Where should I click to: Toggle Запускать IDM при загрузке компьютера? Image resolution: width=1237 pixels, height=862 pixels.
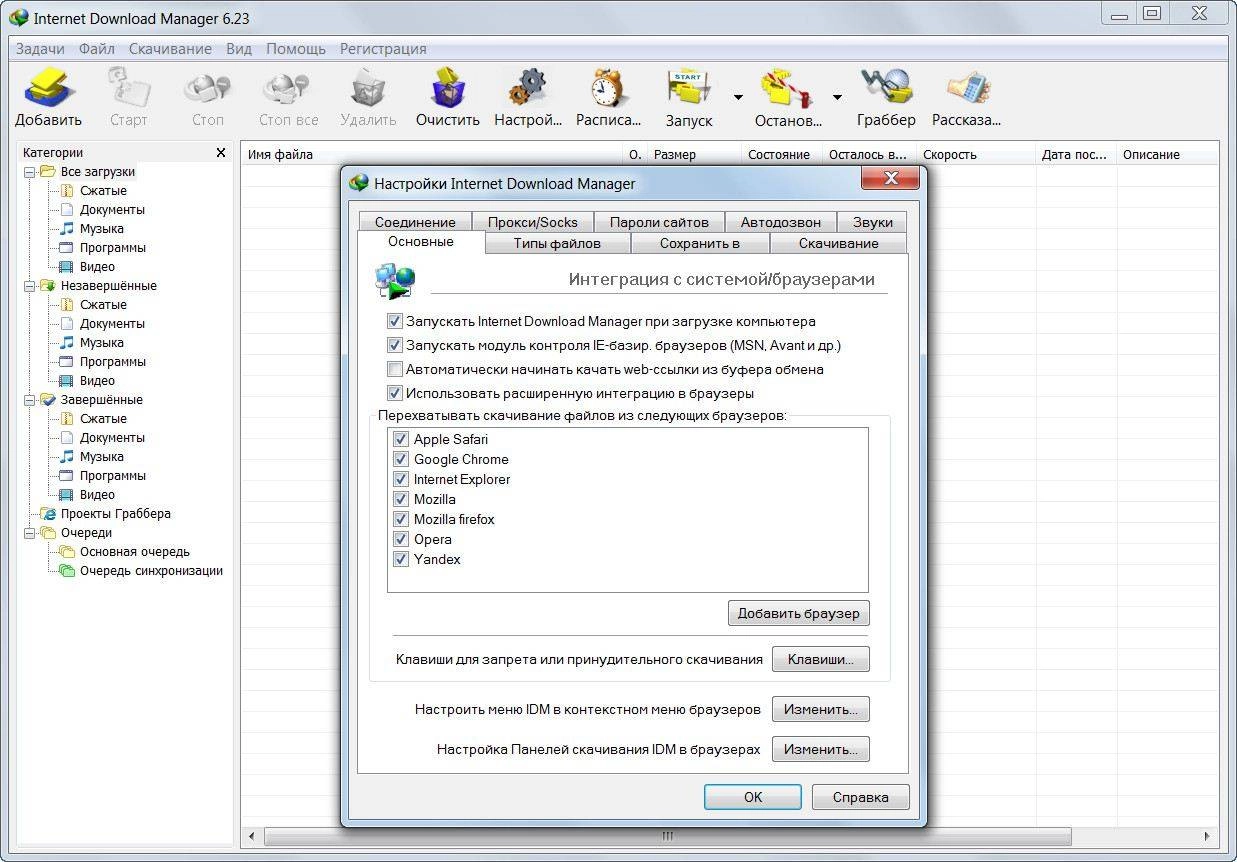click(x=394, y=322)
